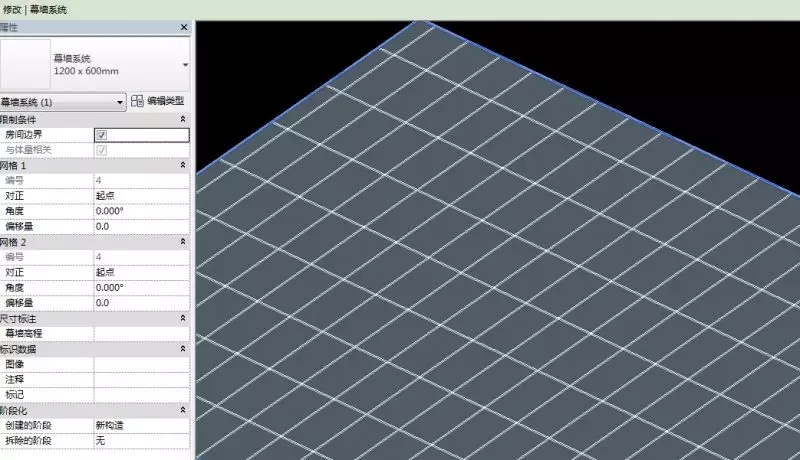Click the 角度 field under 网格 2
The height and width of the screenshot is (460, 800).
[142, 288]
